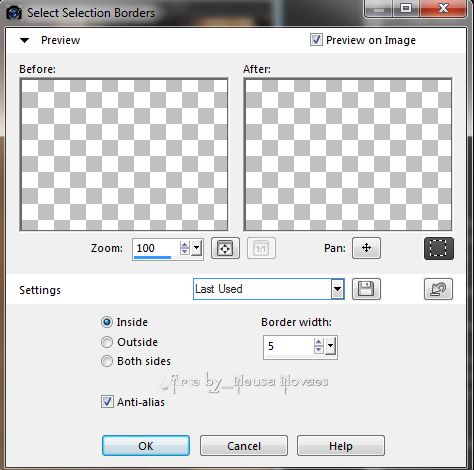Viewport: 474px width, 470px height.
Task: Uncheck the Anti-alias checkbox
Action: [107, 402]
